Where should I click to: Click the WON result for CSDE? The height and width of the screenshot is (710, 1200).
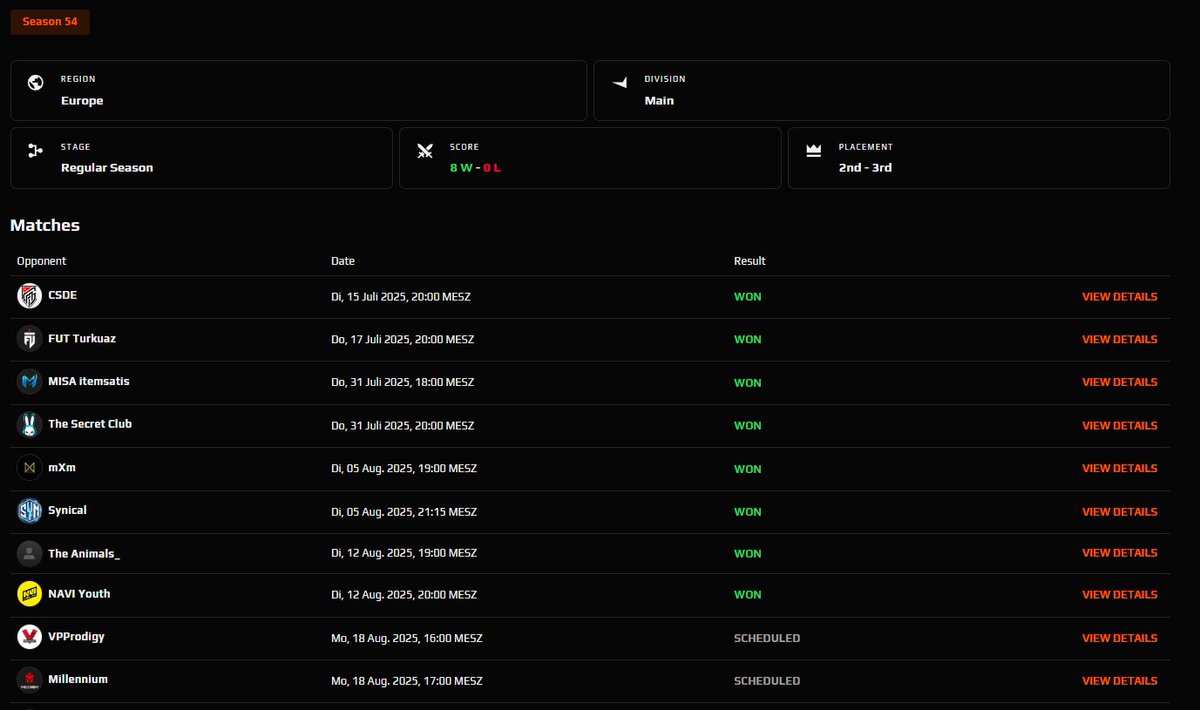(x=748, y=297)
